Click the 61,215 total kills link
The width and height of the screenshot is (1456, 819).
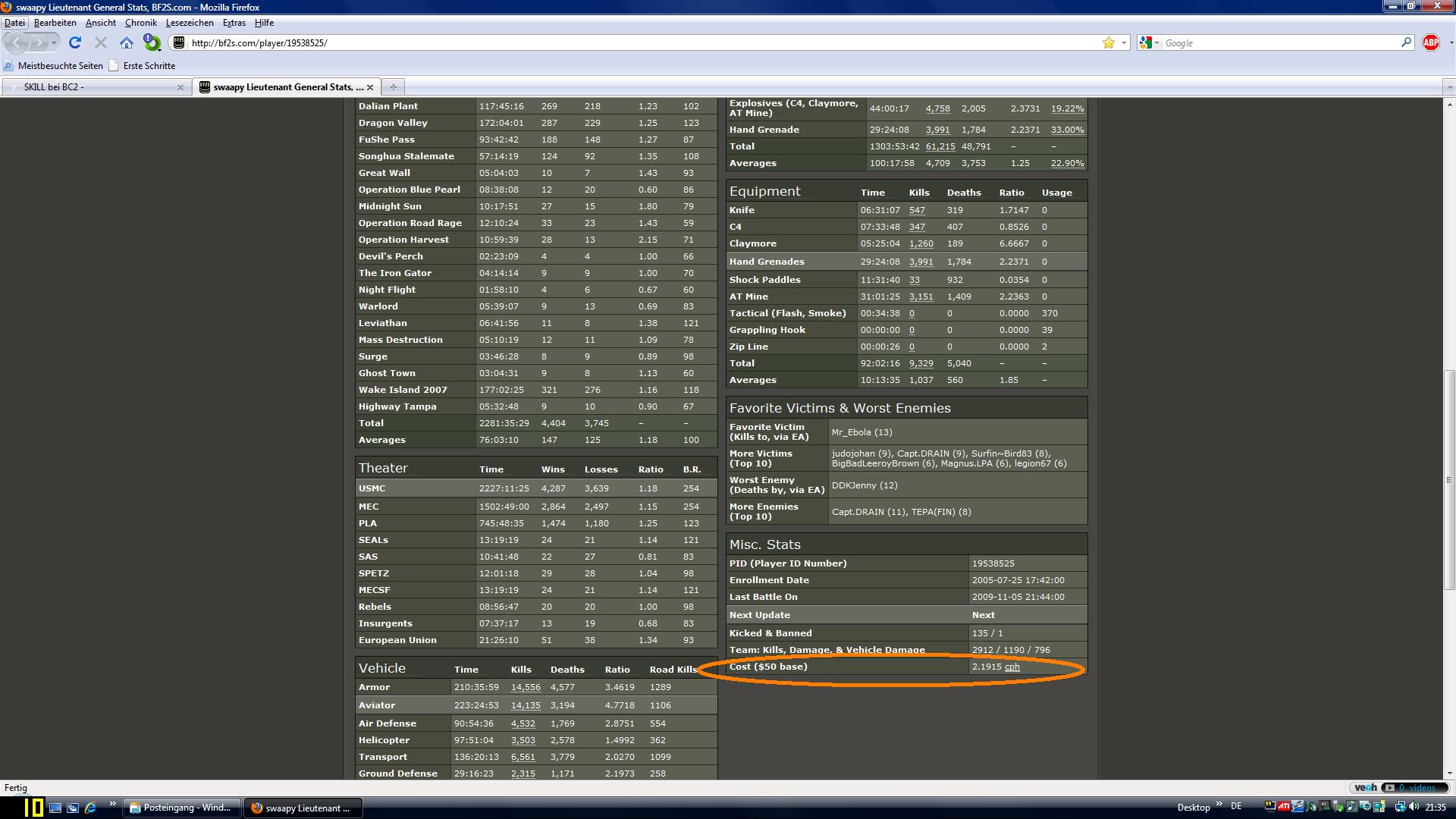pos(940,146)
